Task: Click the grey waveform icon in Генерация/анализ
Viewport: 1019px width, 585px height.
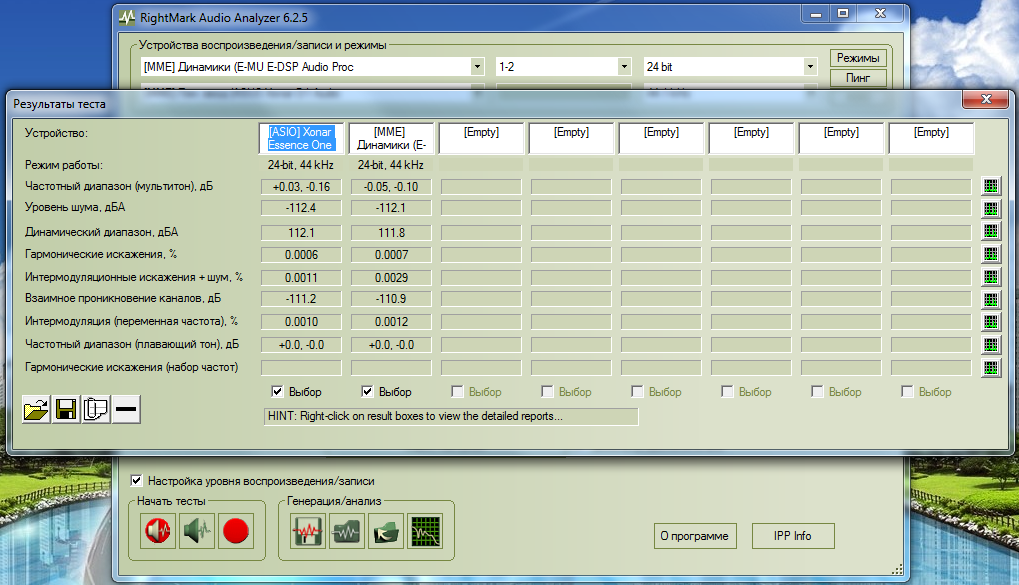Action: (347, 531)
